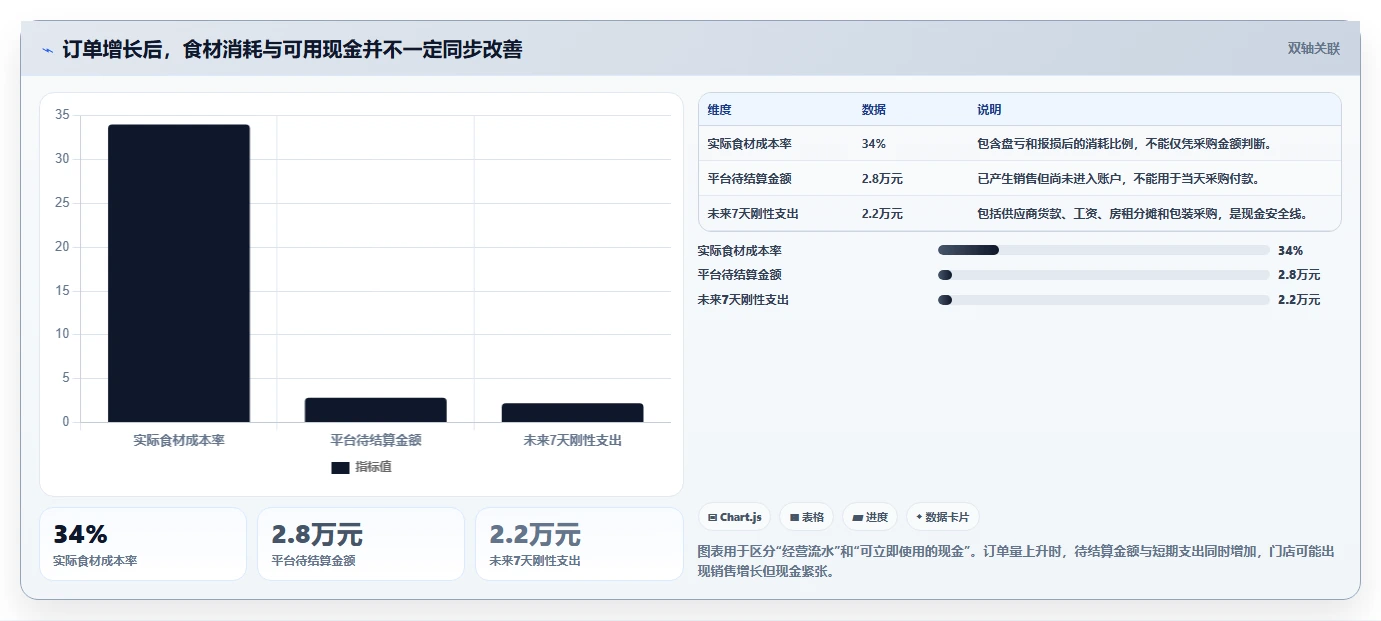Click the 平台待结算金额 progress row label
1381x621 pixels.
(x=739, y=275)
